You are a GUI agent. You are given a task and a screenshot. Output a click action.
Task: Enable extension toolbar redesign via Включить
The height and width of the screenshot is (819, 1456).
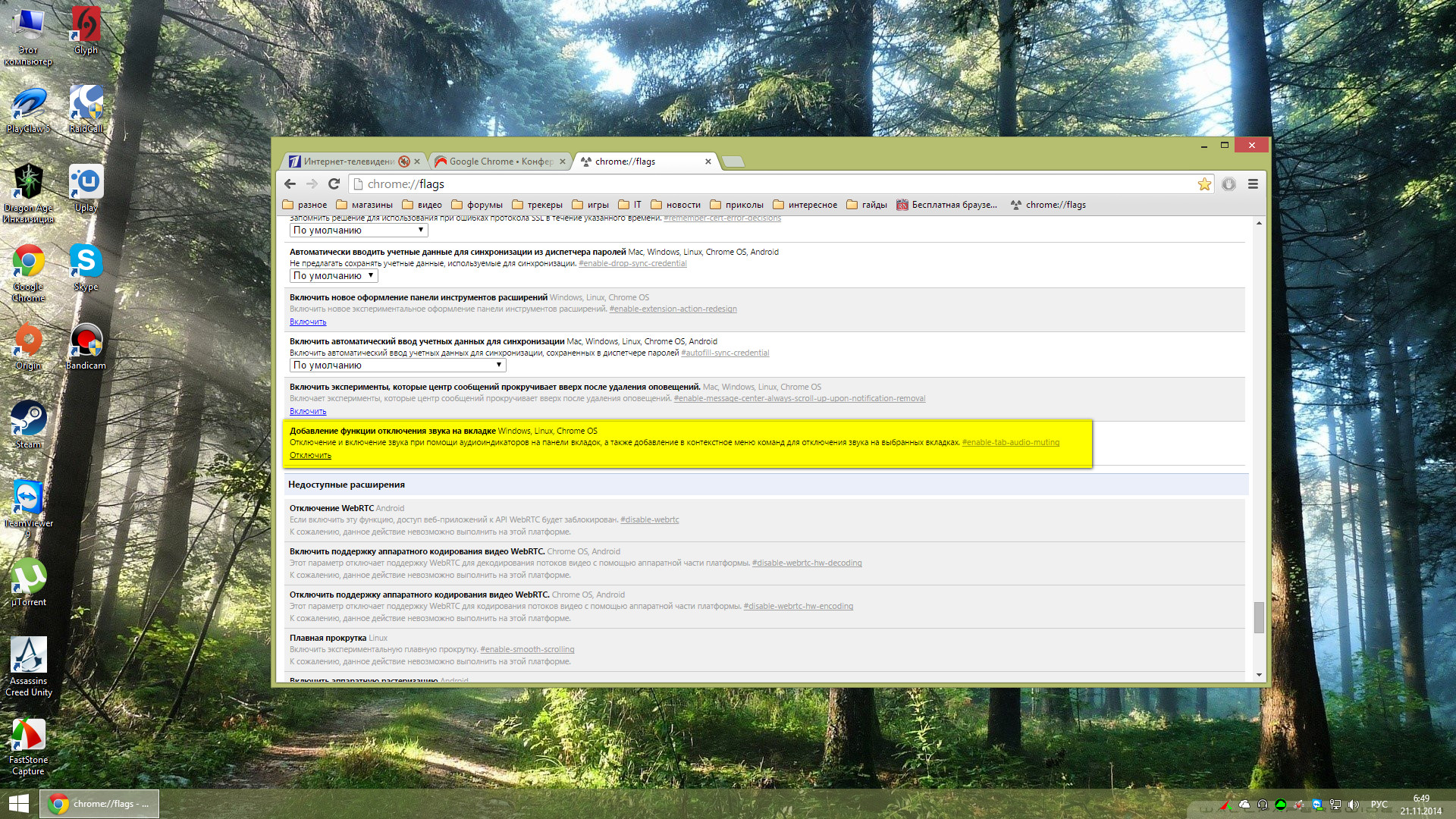308,322
